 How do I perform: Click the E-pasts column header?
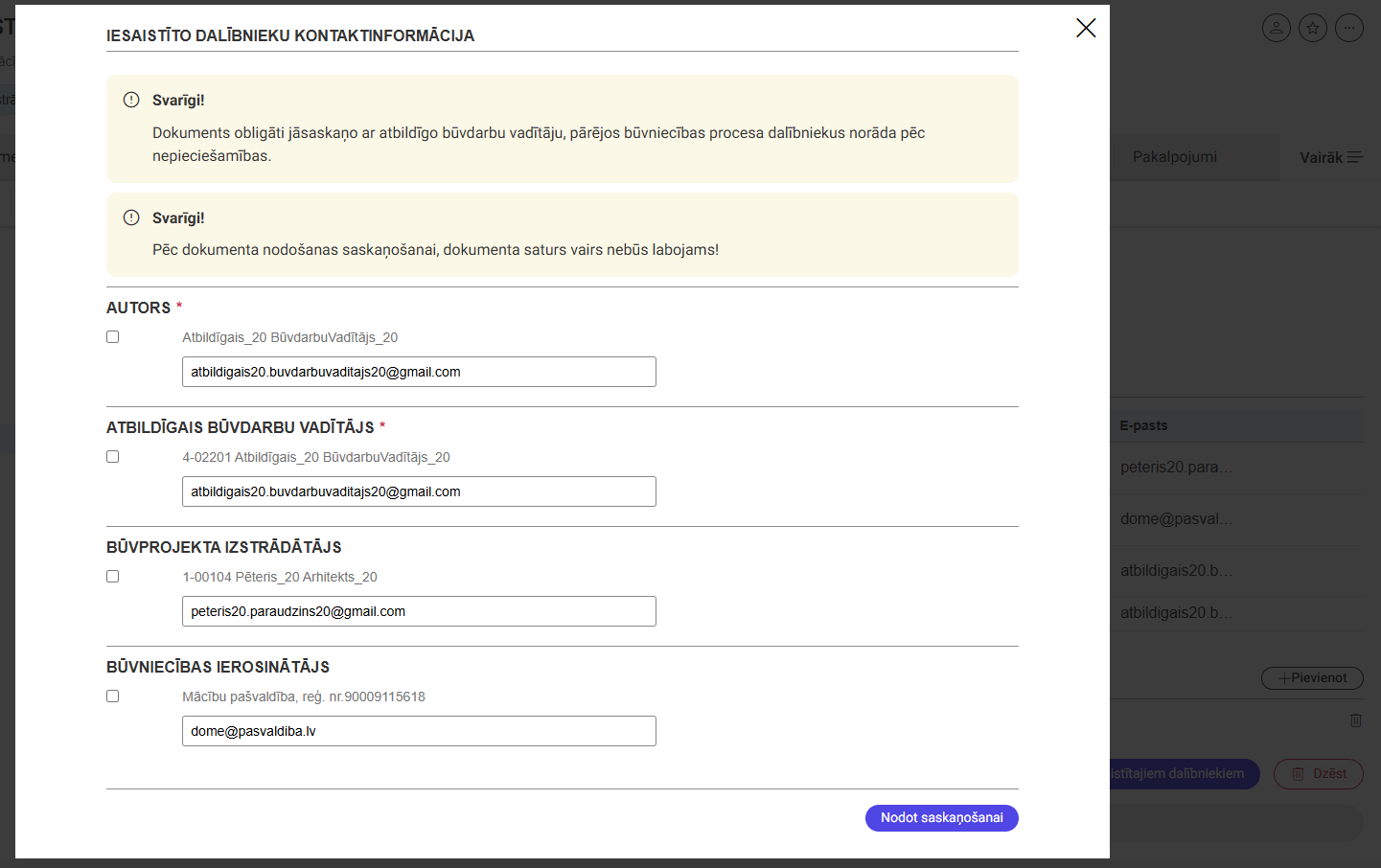point(1143,425)
